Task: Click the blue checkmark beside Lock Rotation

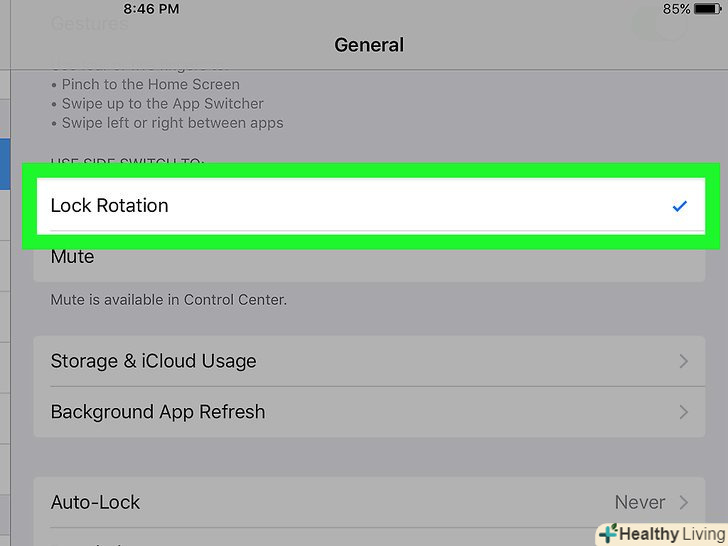Action: pyautogui.click(x=680, y=206)
